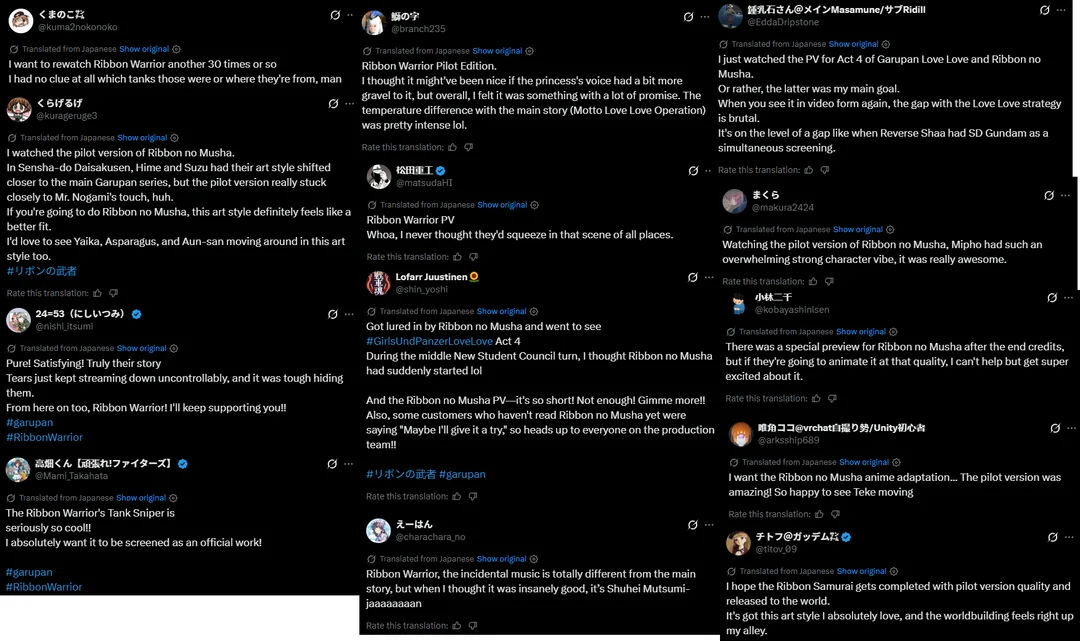Click the Grok icon on charachara_no's post
This screenshot has width=1080, height=641.
click(x=693, y=525)
